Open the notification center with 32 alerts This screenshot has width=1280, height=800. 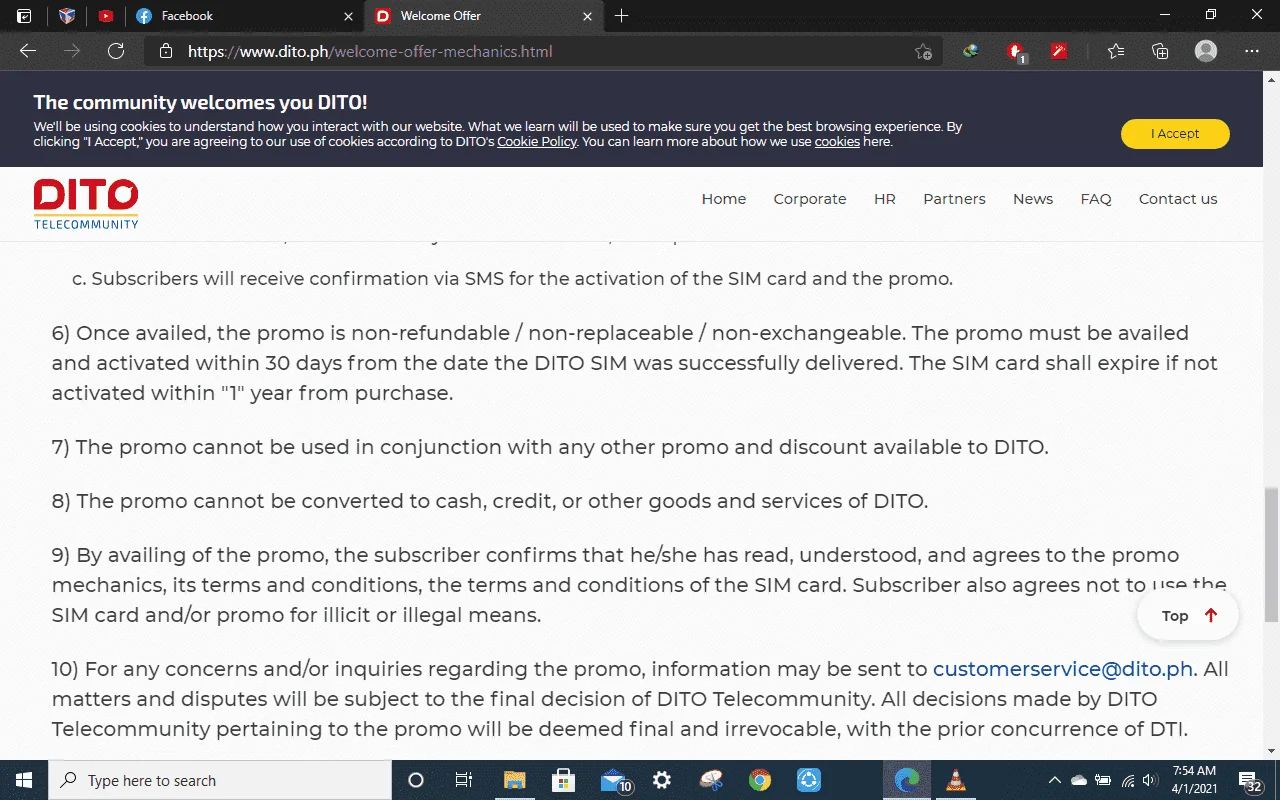pos(1250,780)
